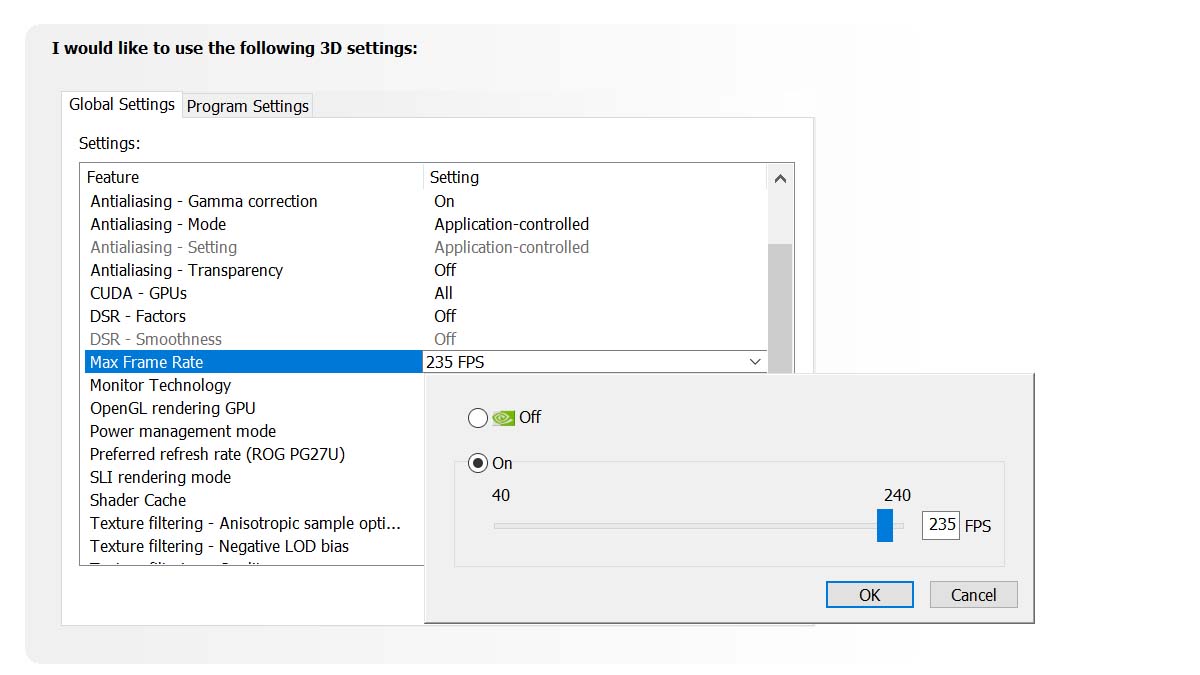
Task: Open the Max Frame Rate dropdown arrow
Action: coord(755,362)
